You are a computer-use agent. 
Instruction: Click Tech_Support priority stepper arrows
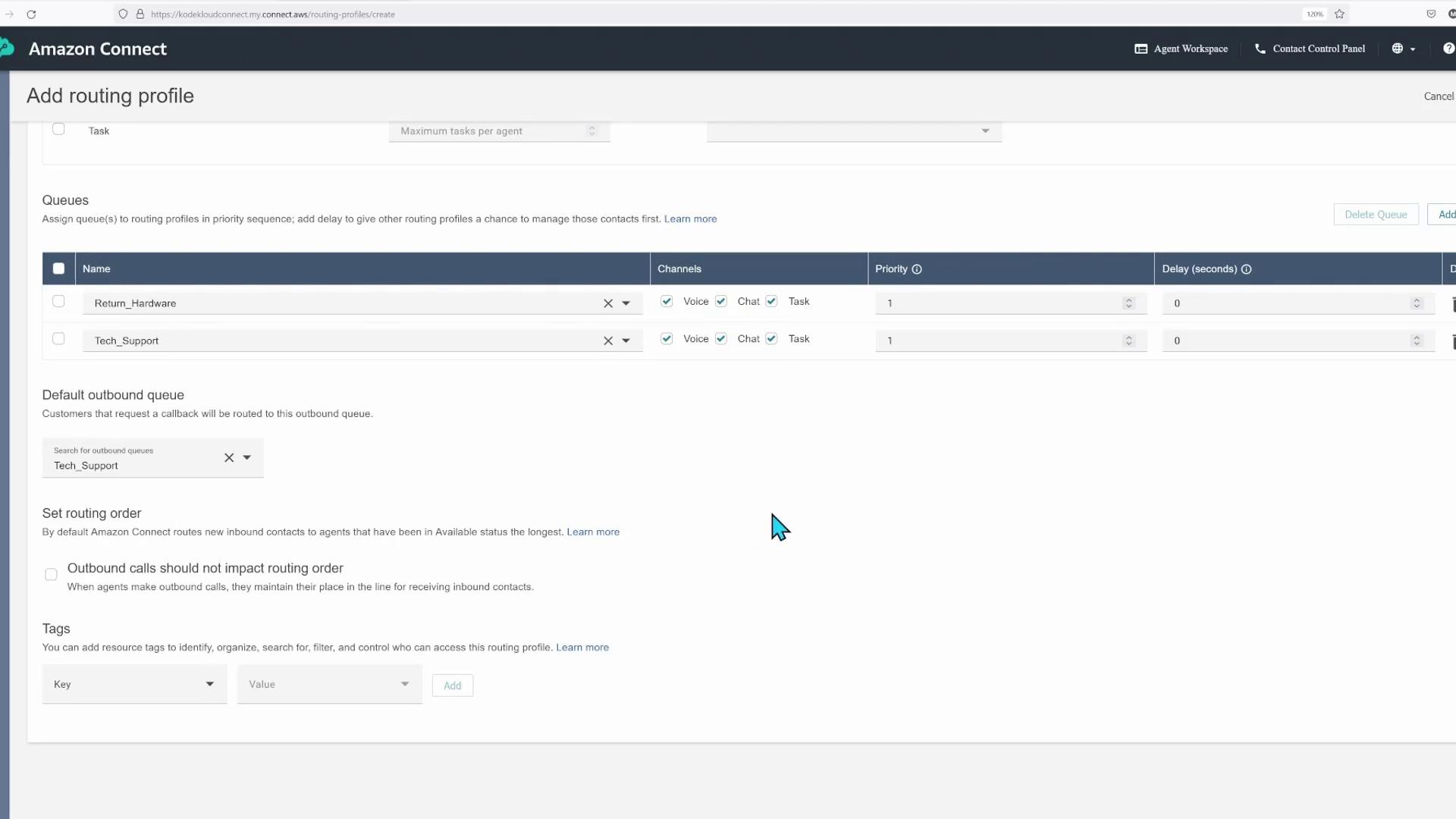[1128, 341]
